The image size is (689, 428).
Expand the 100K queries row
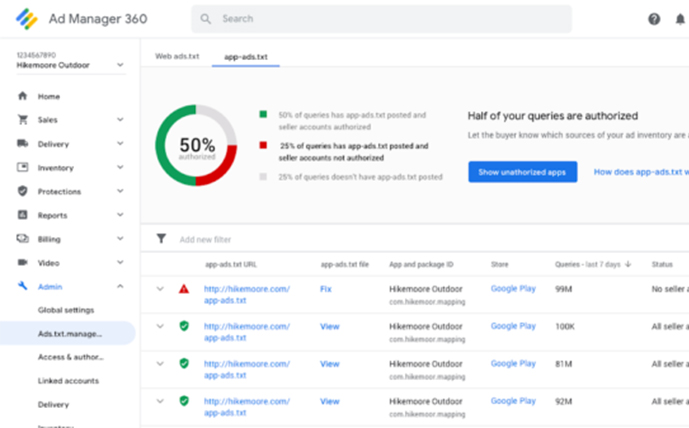tap(160, 326)
